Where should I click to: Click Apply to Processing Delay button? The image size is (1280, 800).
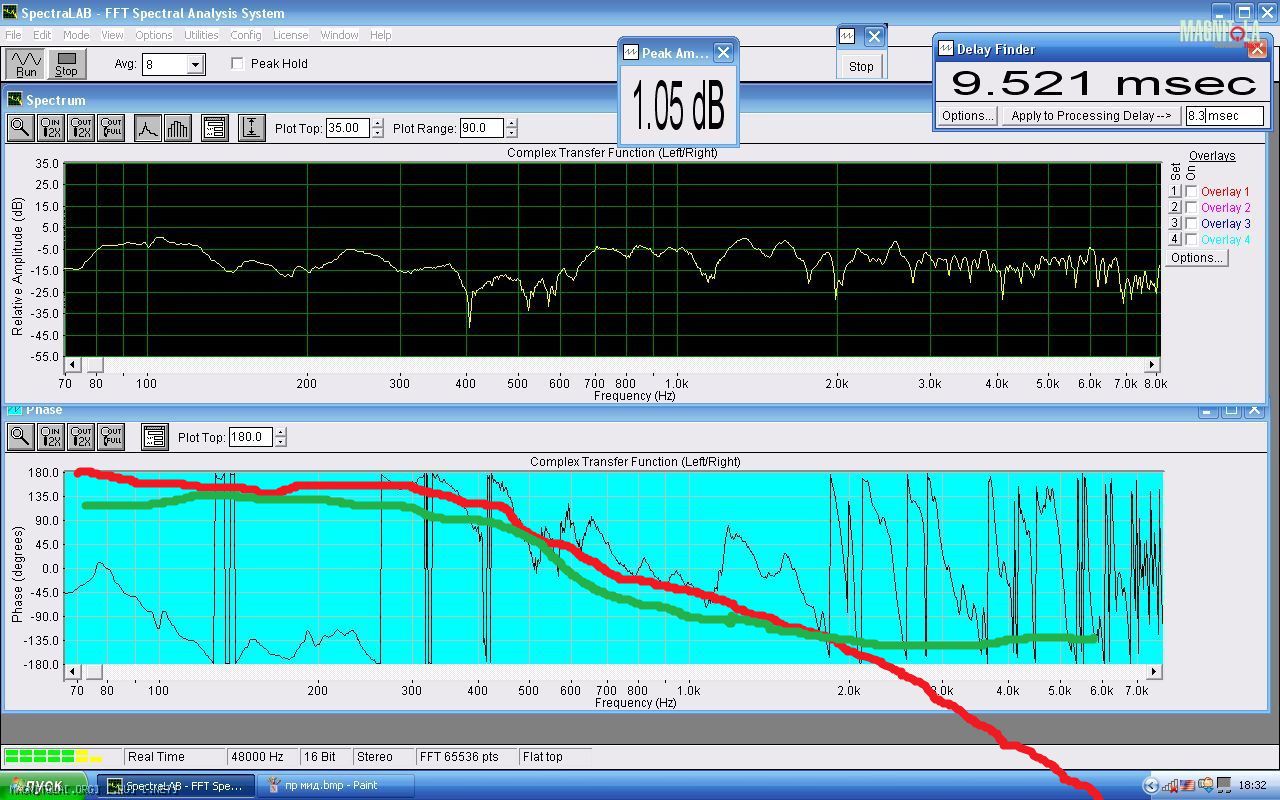tap(1091, 116)
